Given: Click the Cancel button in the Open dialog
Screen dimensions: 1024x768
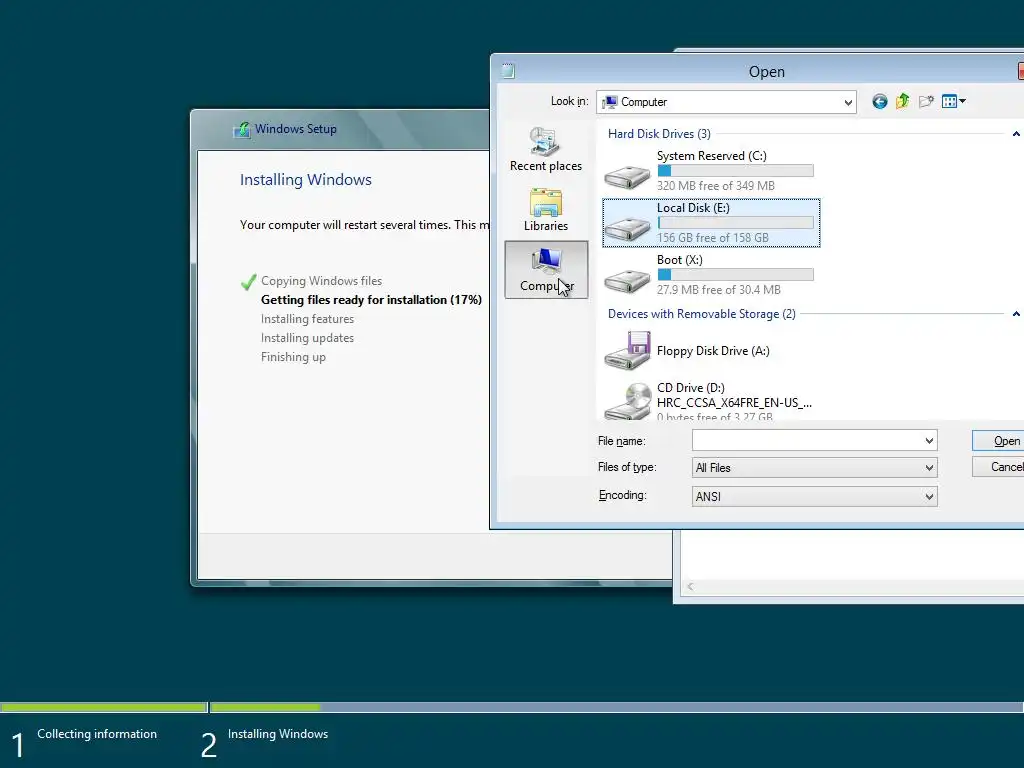Looking at the screenshot, I should coord(999,466).
